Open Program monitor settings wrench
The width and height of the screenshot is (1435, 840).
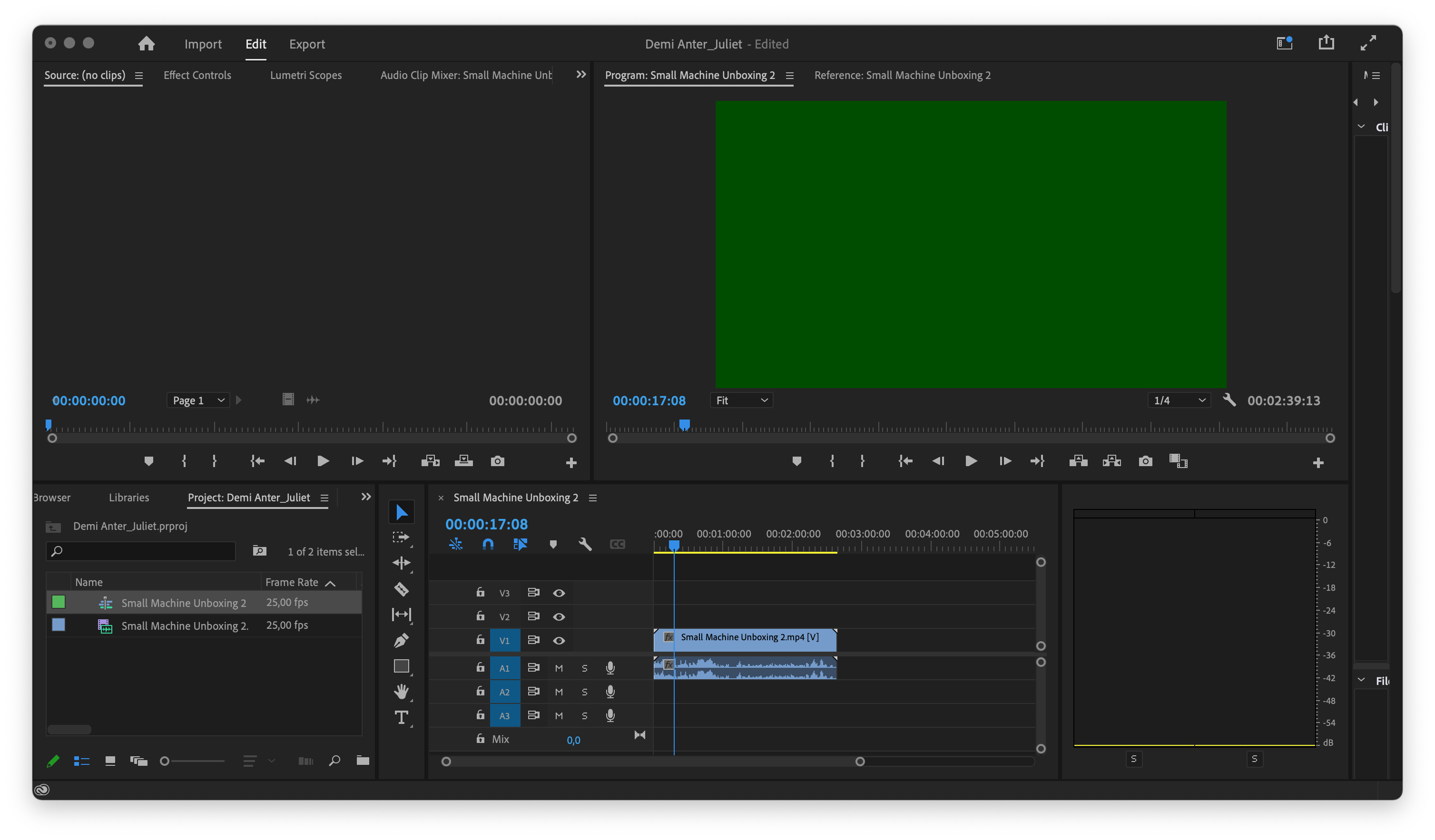point(1229,400)
